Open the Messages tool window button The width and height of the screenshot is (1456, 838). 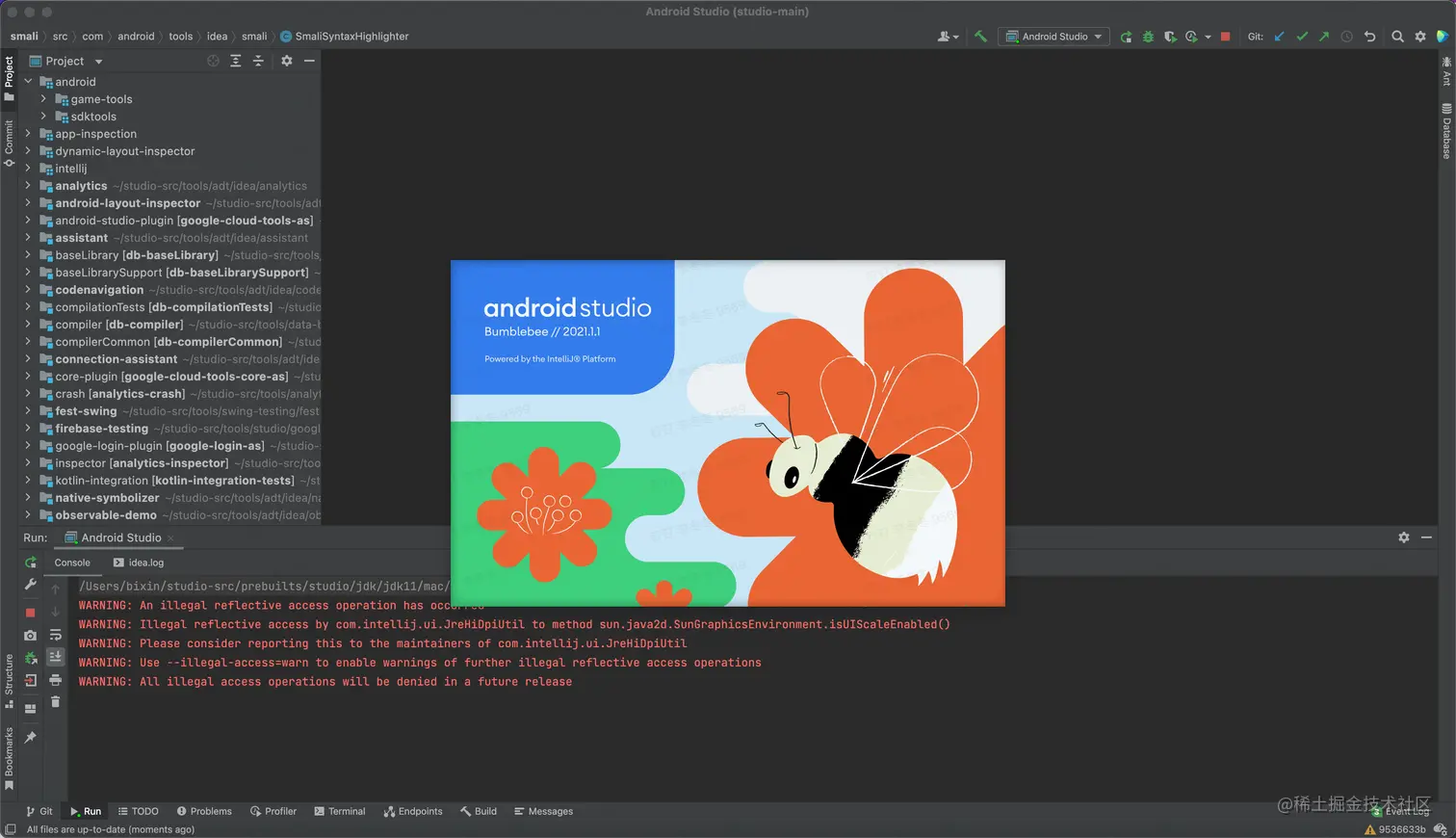[x=544, y=811]
